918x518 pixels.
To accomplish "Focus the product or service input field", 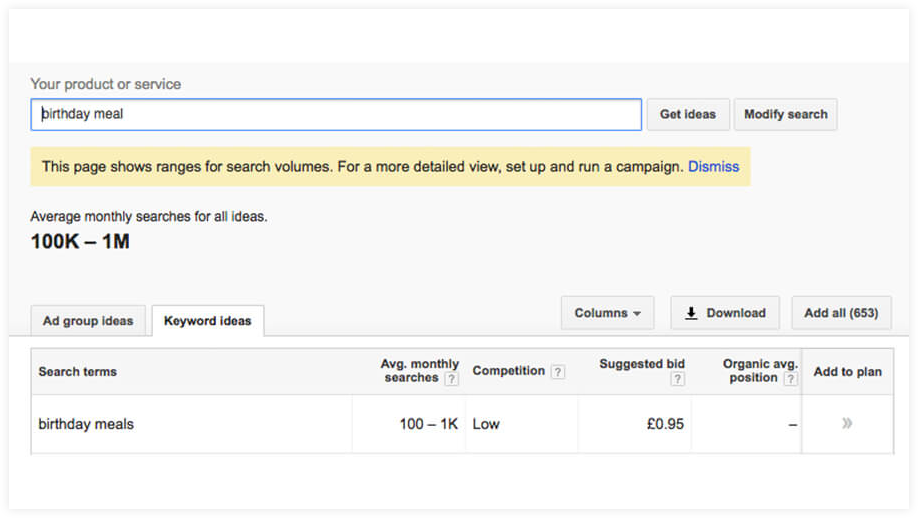I will (x=336, y=114).
